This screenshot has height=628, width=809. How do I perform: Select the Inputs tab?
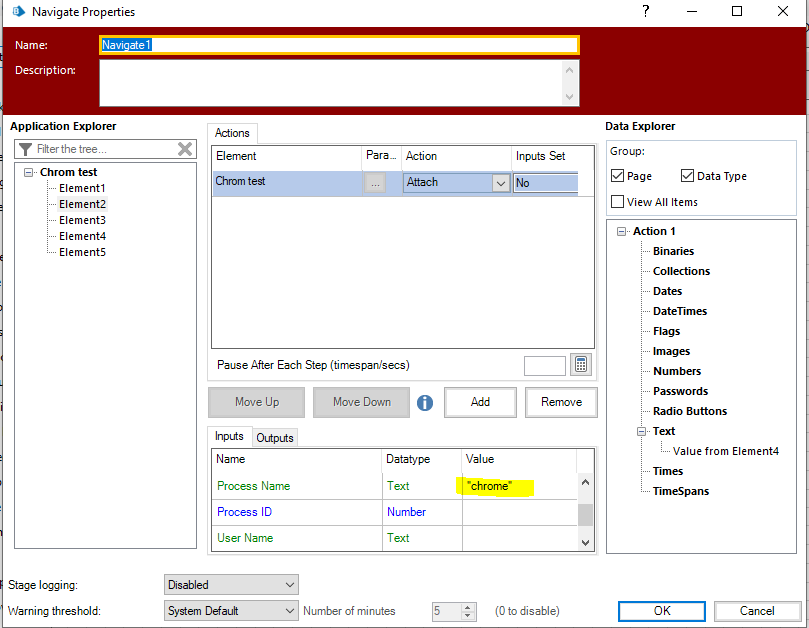pyautogui.click(x=229, y=437)
